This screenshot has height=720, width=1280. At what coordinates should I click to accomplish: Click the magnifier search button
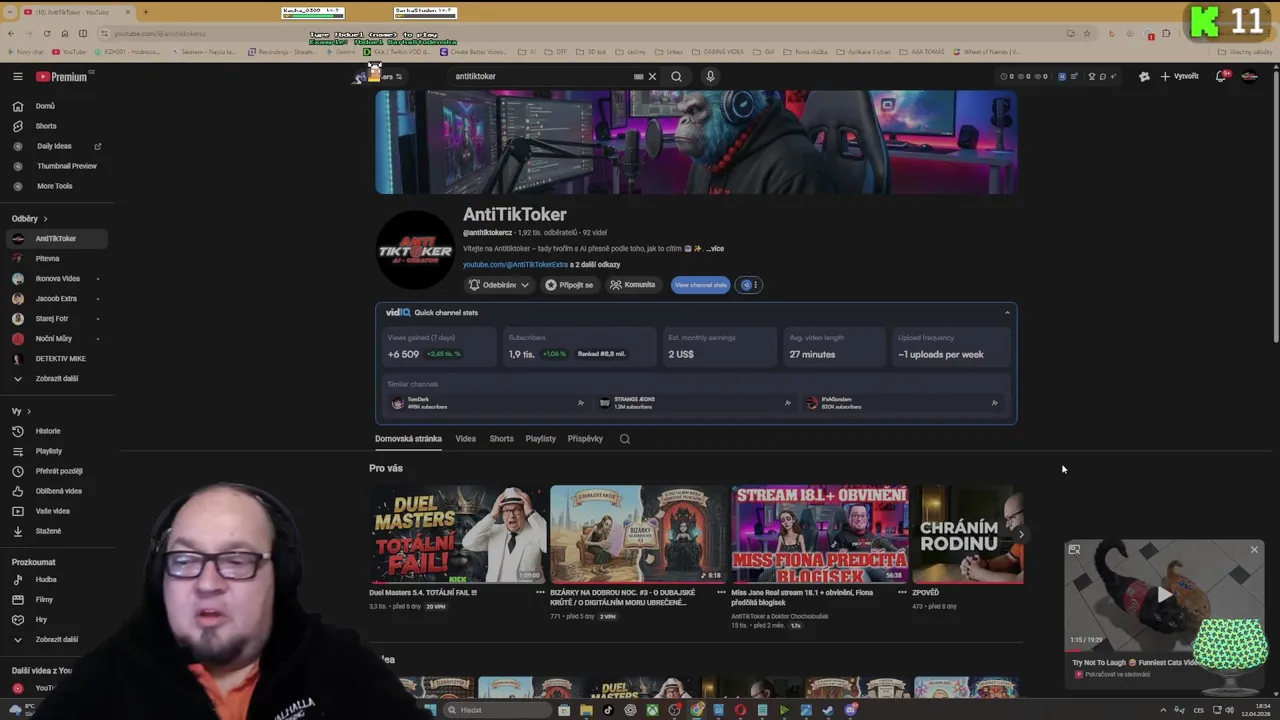(x=677, y=76)
